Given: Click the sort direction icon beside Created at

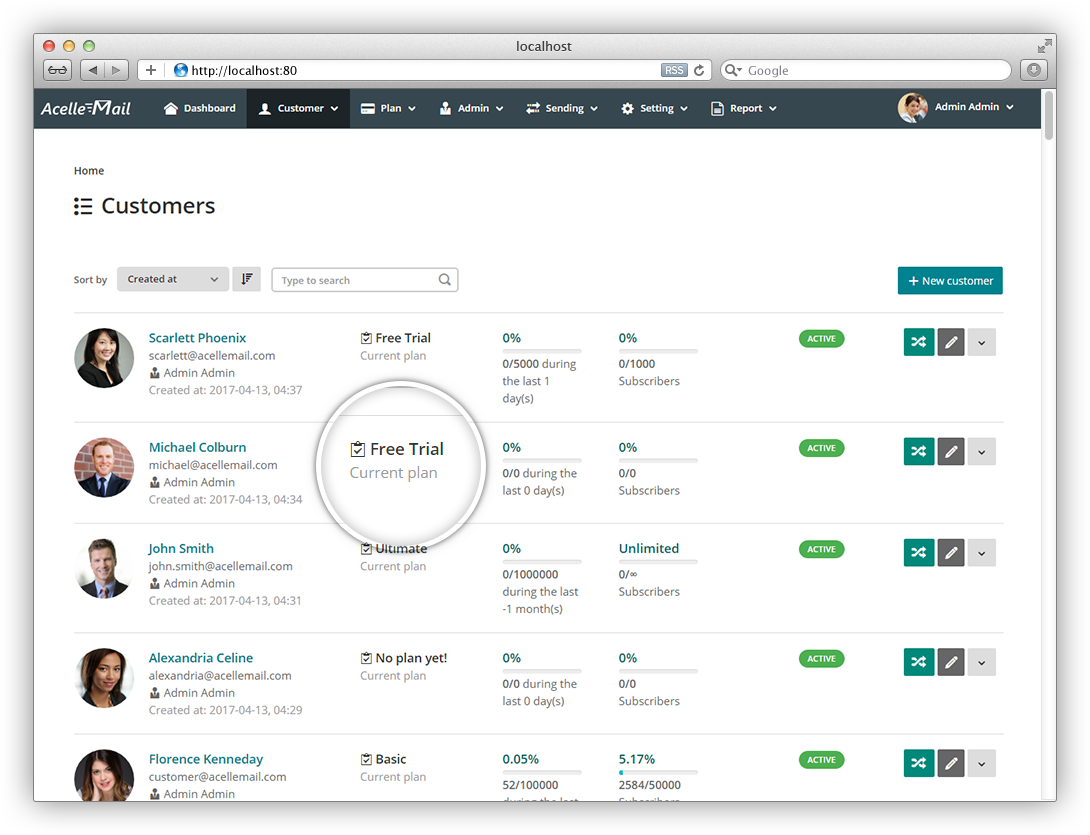Looking at the screenshot, I should [246, 279].
